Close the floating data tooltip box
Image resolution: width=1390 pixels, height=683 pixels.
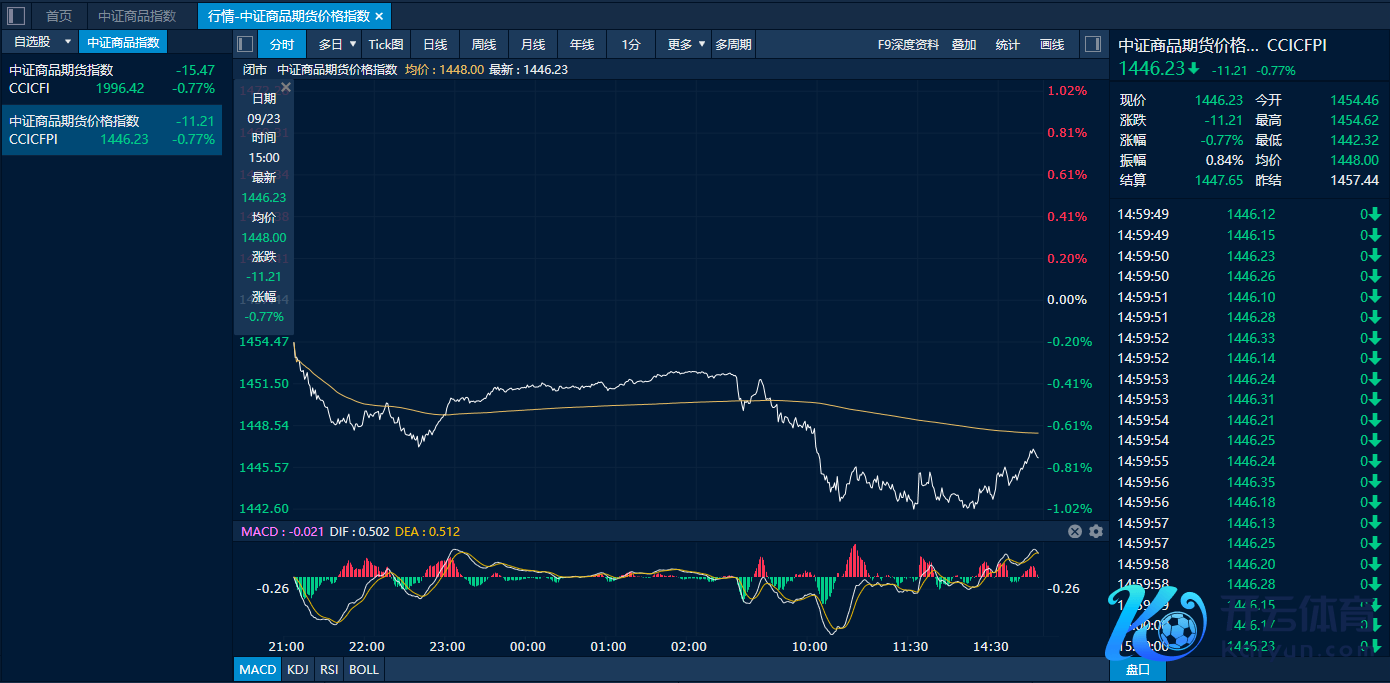(285, 88)
